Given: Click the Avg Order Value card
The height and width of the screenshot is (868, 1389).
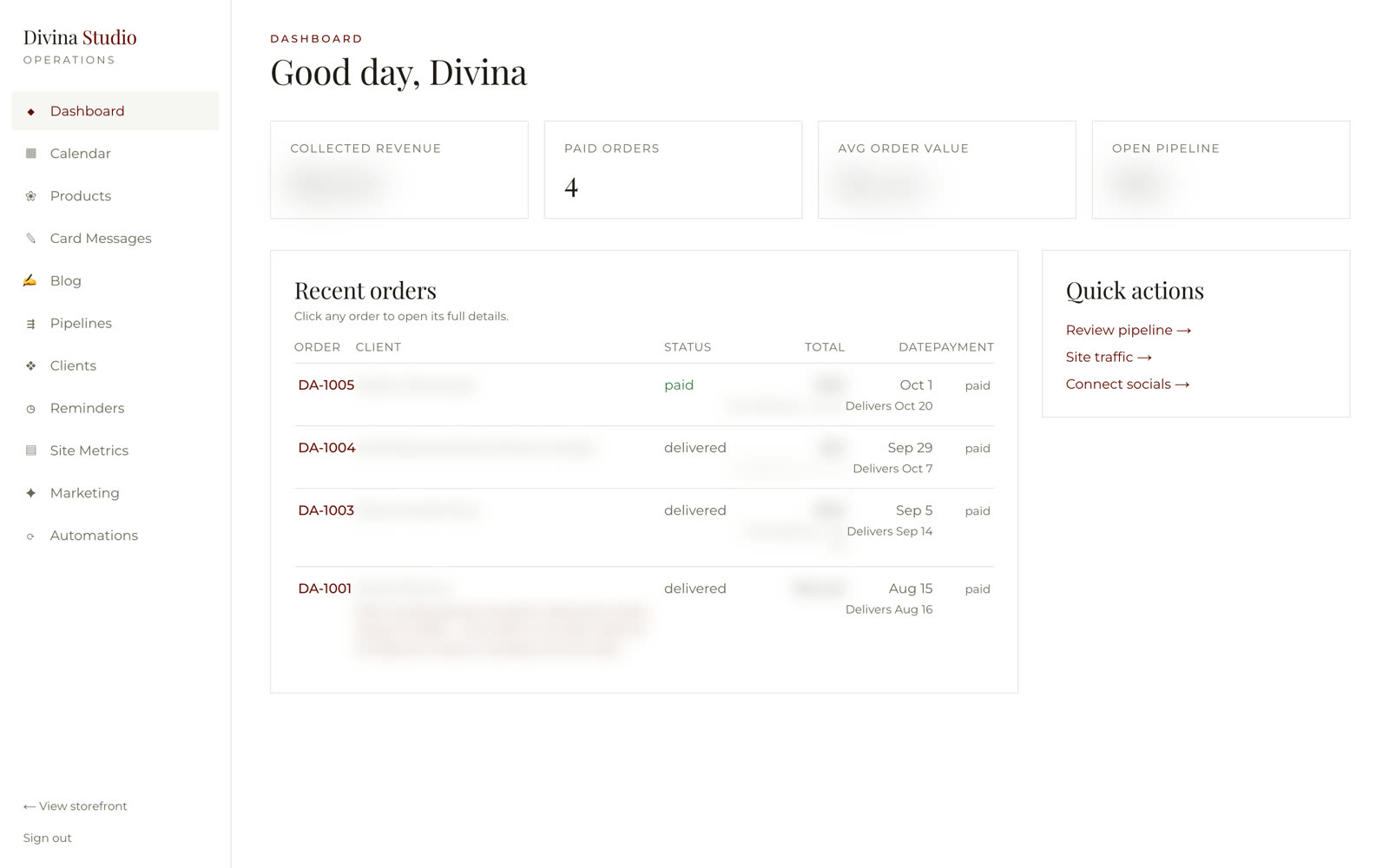Looking at the screenshot, I should click(947, 170).
